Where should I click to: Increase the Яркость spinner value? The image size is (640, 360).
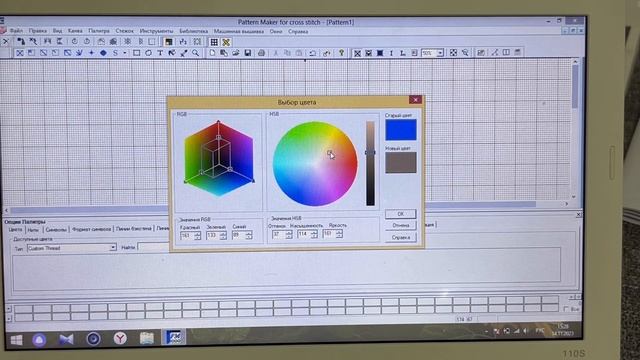(x=339, y=231)
